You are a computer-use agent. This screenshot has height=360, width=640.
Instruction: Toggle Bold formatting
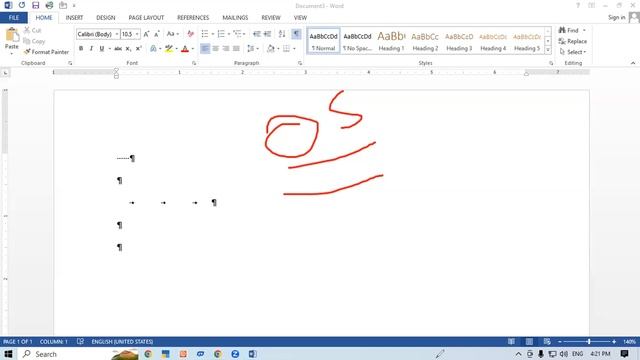pos(81,49)
